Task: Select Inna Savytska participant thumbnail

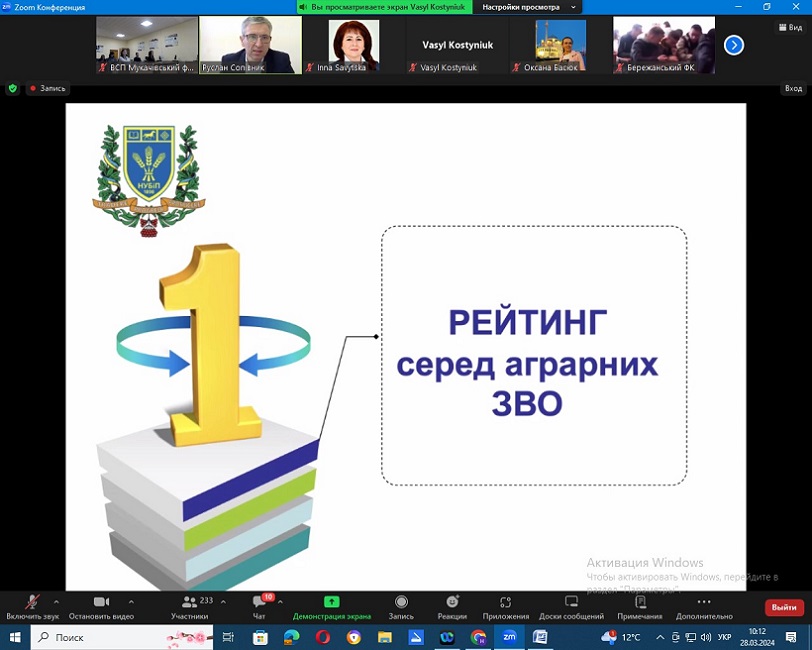Action: (x=354, y=45)
